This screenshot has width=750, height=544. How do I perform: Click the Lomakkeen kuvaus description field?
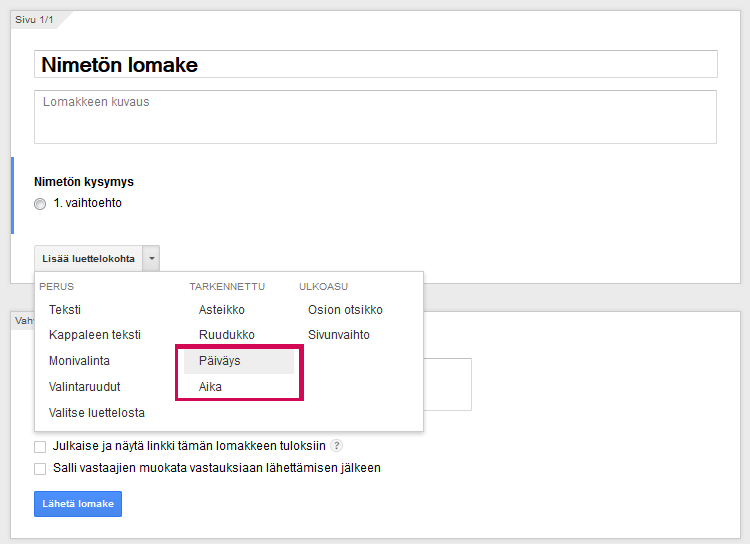point(375,117)
